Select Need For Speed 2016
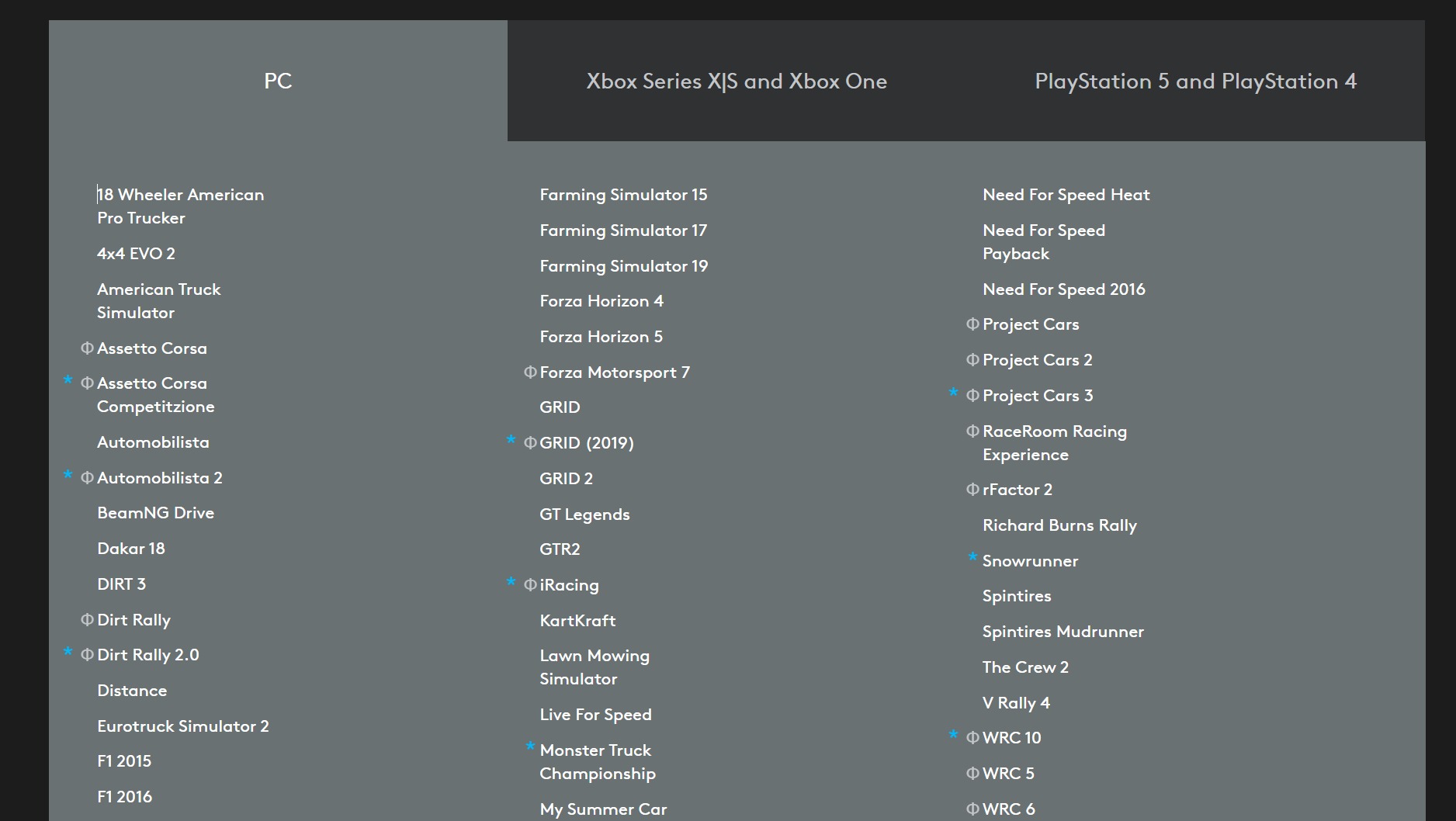This screenshot has width=1456, height=821. 1063,289
